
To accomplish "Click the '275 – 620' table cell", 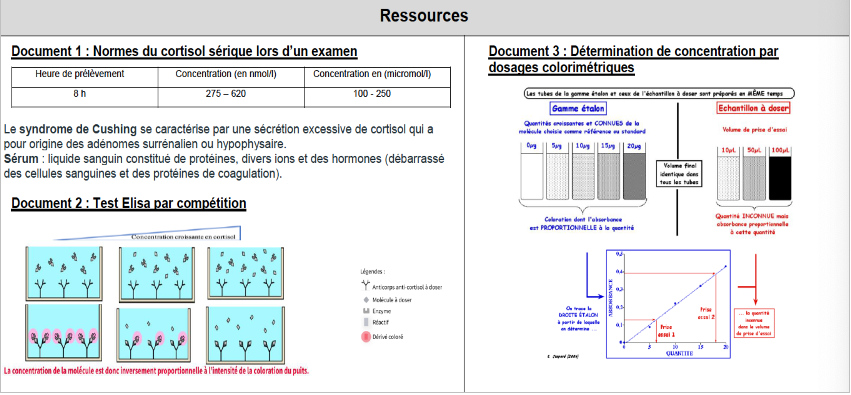I will click(226, 94).
